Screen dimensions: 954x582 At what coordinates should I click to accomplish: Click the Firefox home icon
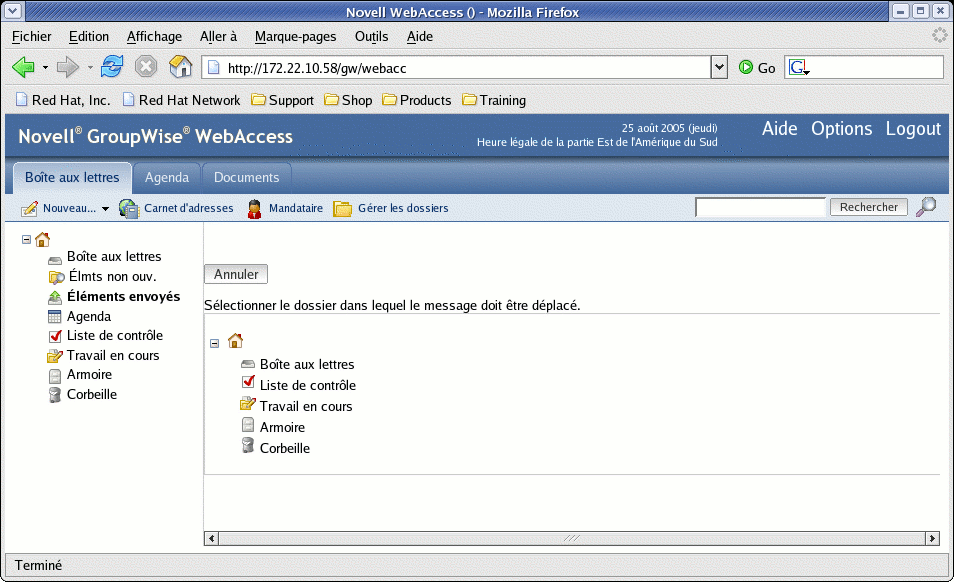coord(180,67)
